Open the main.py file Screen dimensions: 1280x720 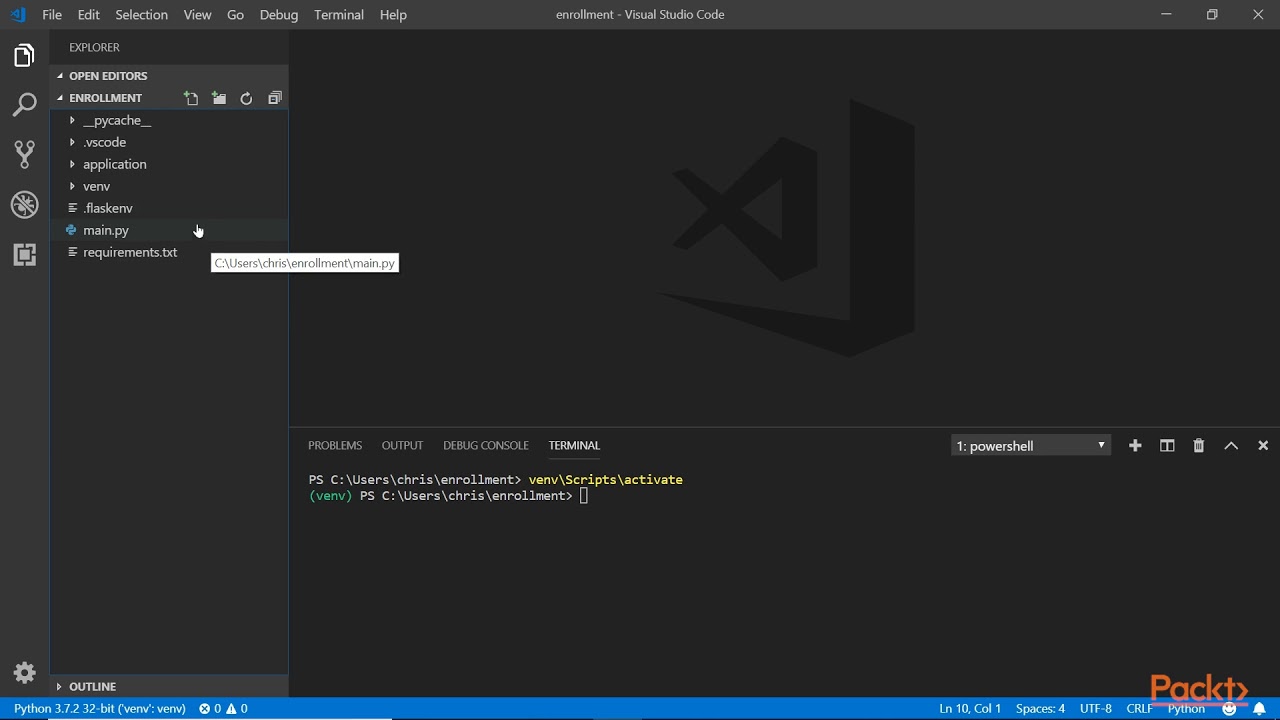click(x=106, y=230)
